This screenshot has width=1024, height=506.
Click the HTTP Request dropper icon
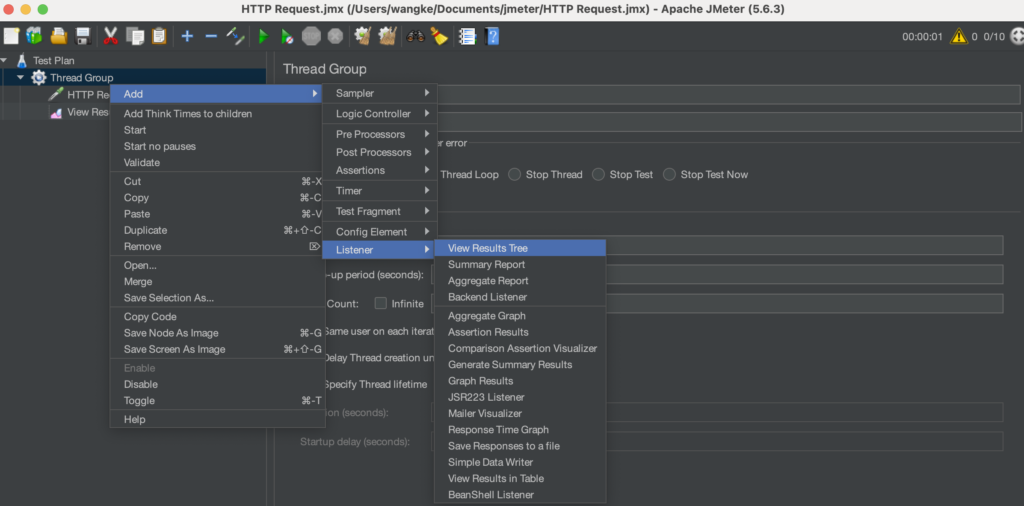[x=56, y=95]
